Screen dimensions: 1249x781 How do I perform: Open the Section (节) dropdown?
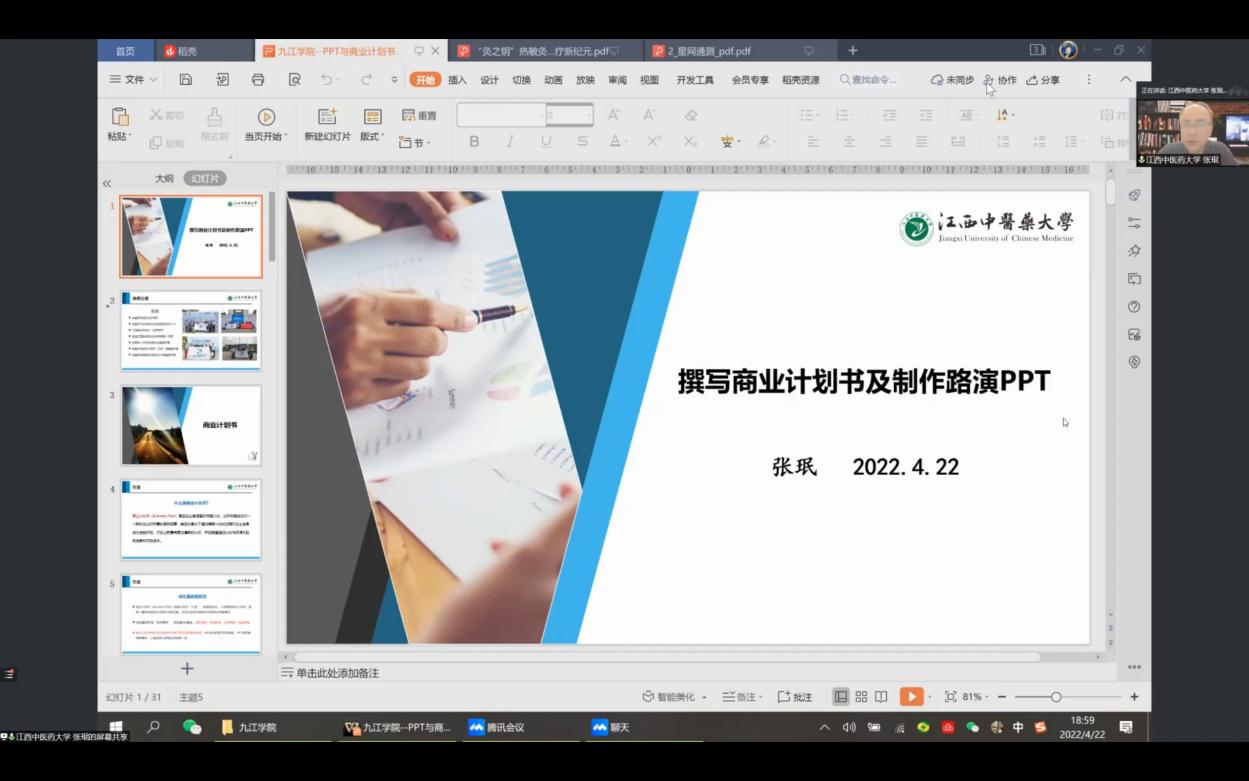coord(415,143)
